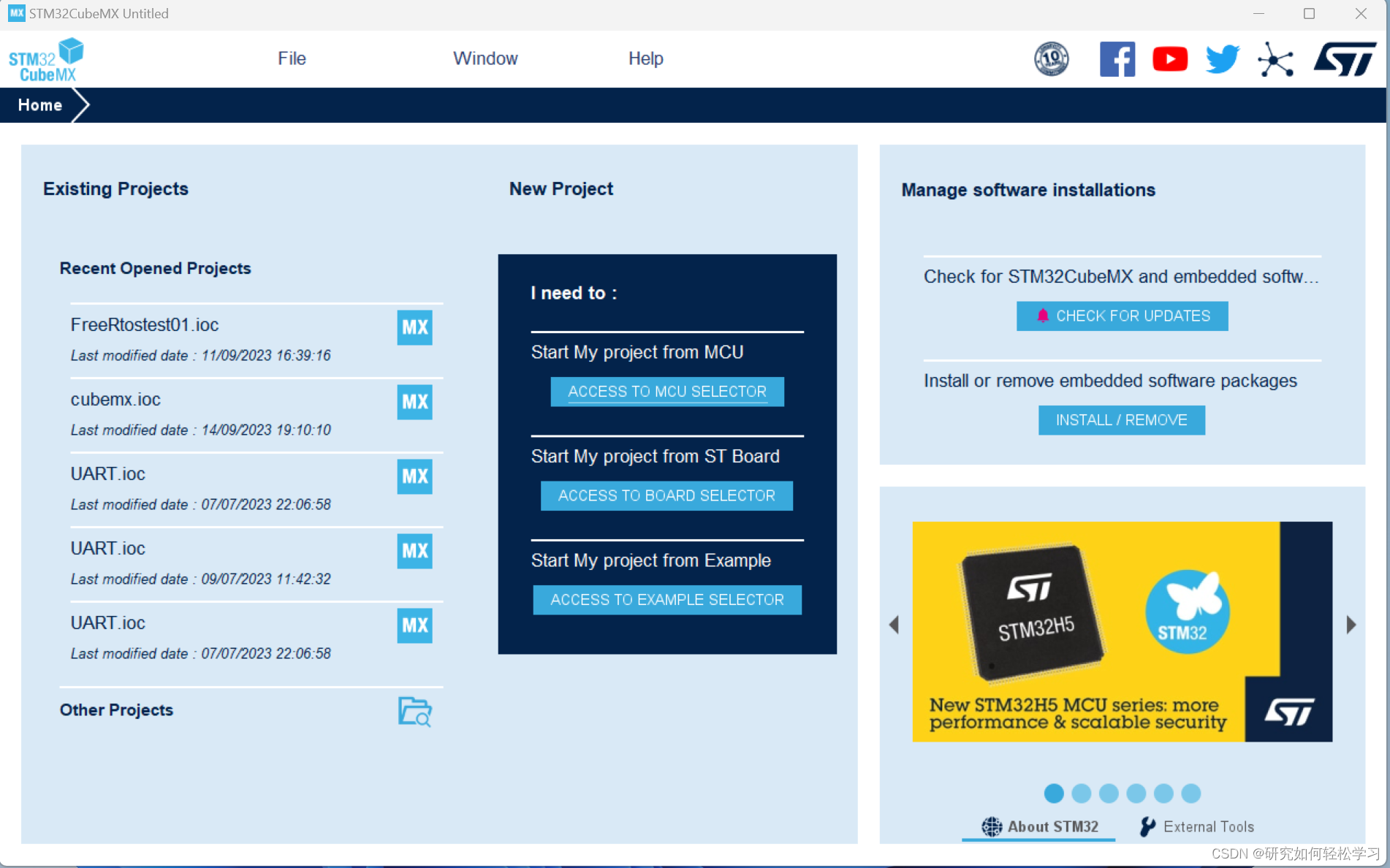Image resolution: width=1390 pixels, height=868 pixels.
Task: Click Access to Board Selector button
Action: pos(666,495)
